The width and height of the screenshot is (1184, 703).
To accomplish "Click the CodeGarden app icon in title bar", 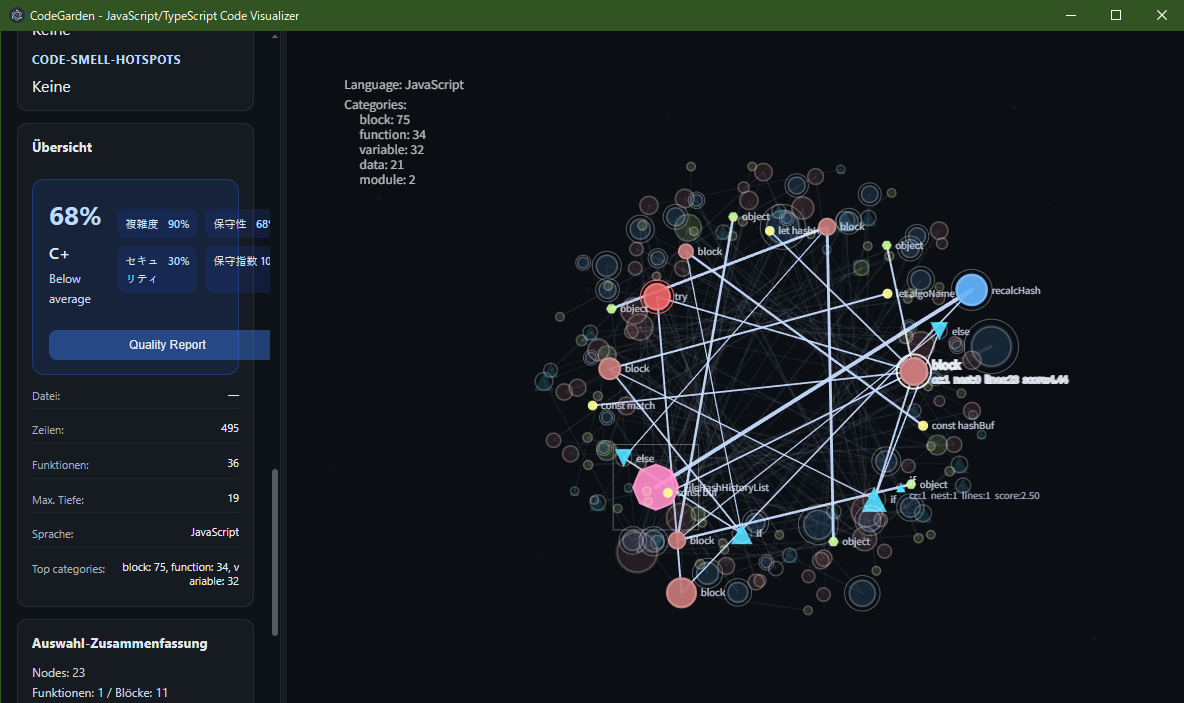I will click(16, 15).
